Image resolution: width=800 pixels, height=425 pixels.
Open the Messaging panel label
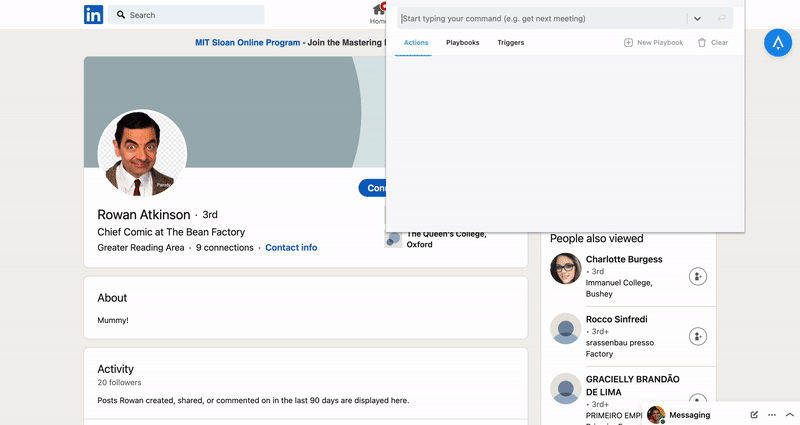click(689, 415)
